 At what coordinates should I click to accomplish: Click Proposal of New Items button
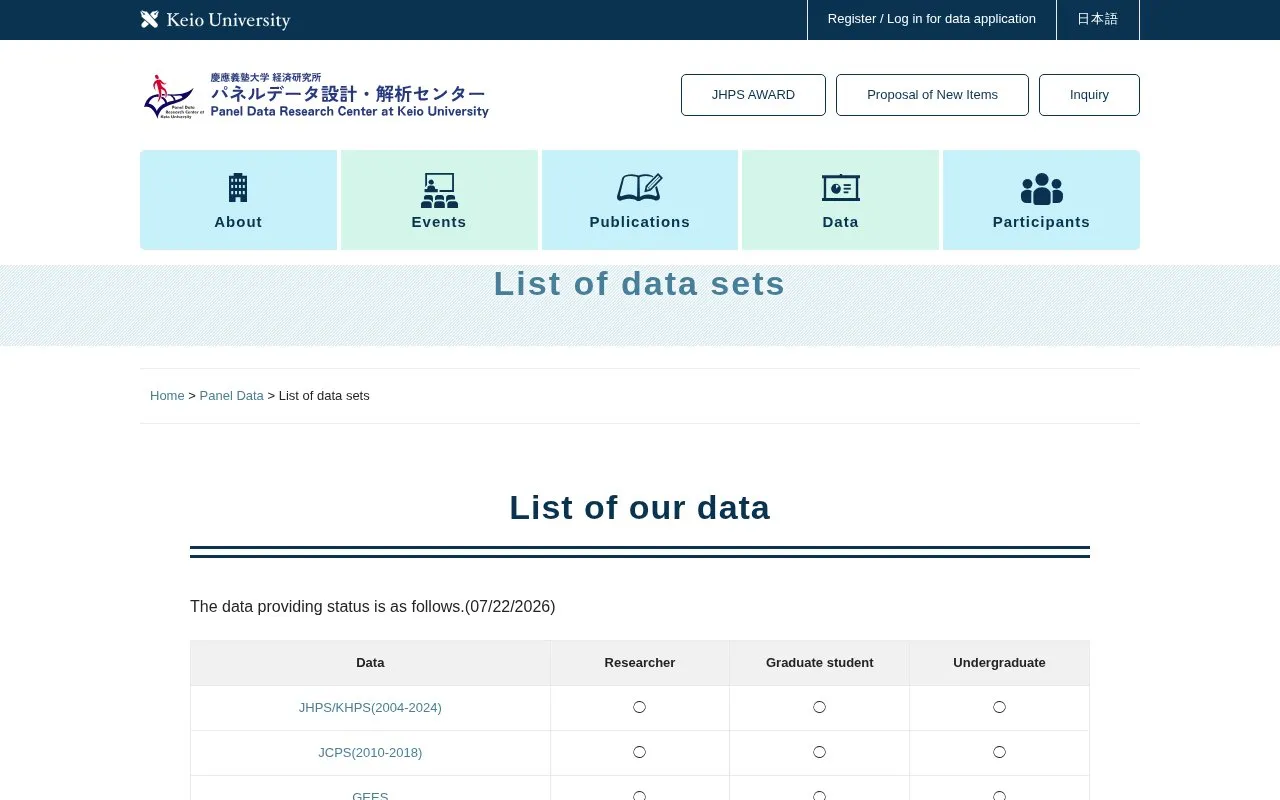point(932,95)
